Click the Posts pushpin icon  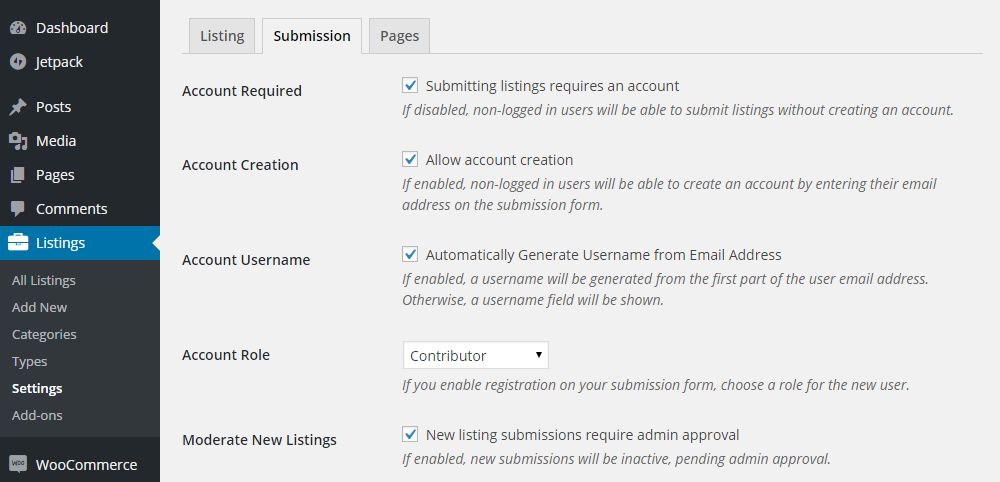coord(18,107)
